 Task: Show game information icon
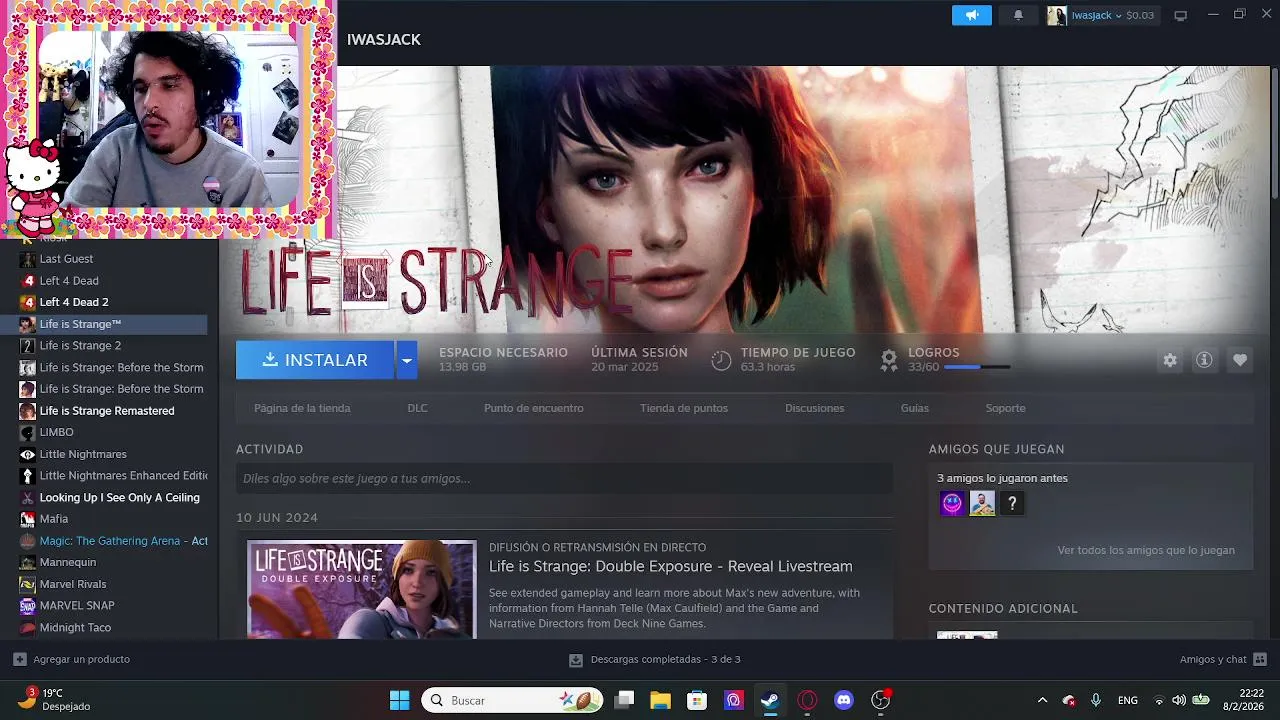pyautogui.click(x=1204, y=360)
